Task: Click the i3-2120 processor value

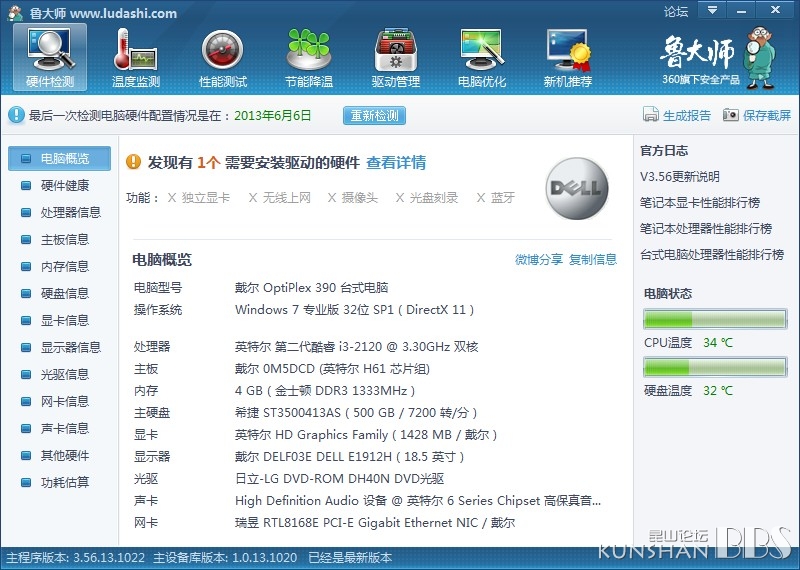Action: point(357,347)
